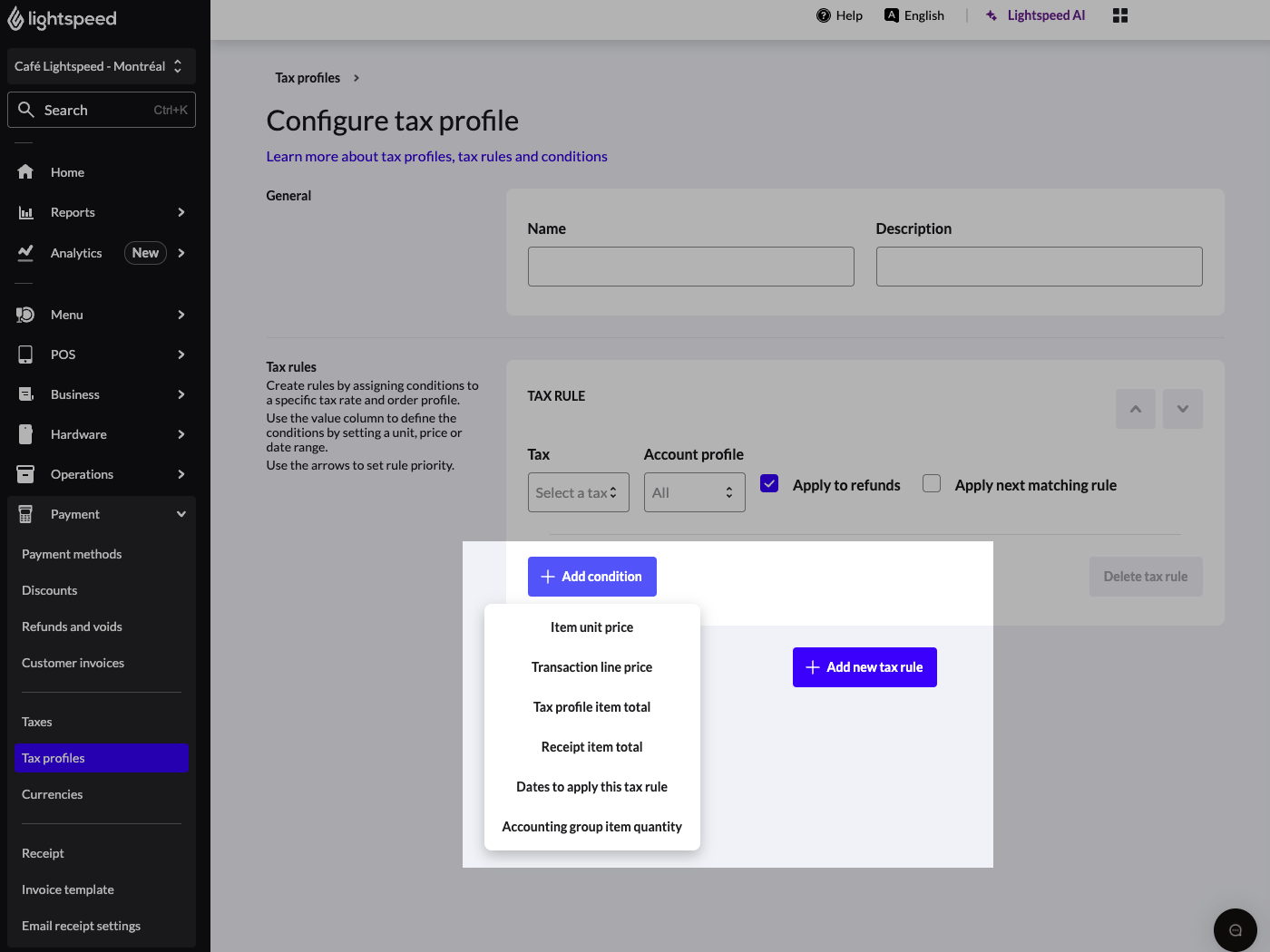The height and width of the screenshot is (952, 1270).
Task: Open the Help menu
Action: [839, 15]
